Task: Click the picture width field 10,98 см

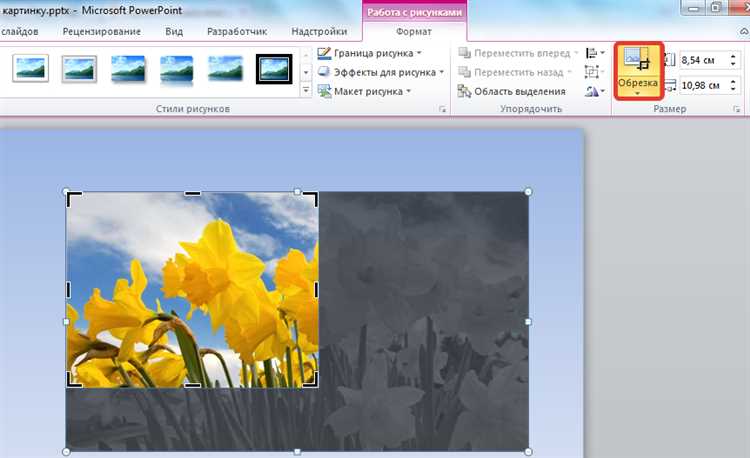Action: click(x=704, y=86)
